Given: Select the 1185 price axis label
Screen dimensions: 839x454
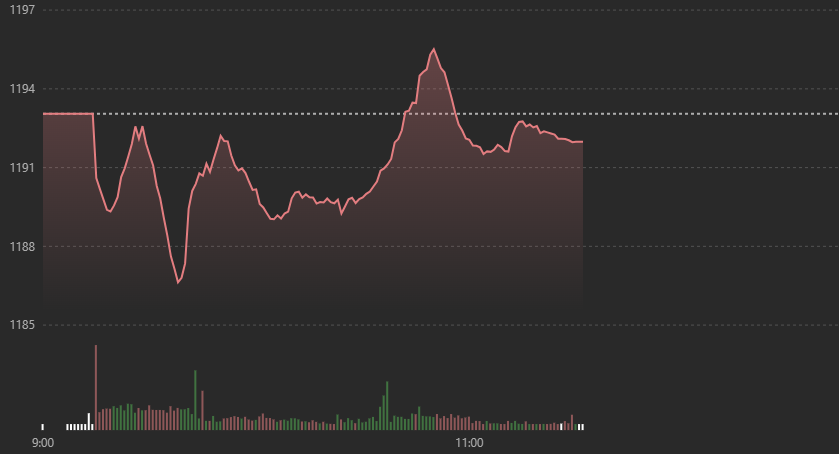Looking at the screenshot, I should [22, 325].
